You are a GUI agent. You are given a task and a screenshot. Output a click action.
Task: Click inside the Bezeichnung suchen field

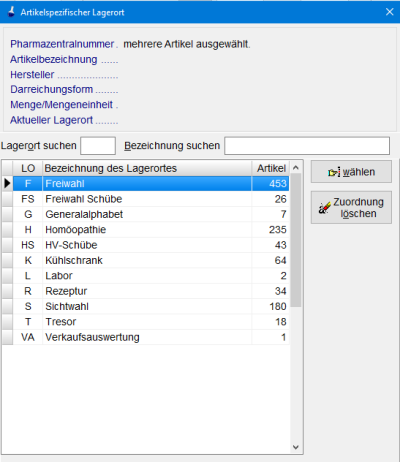coord(307,146)
